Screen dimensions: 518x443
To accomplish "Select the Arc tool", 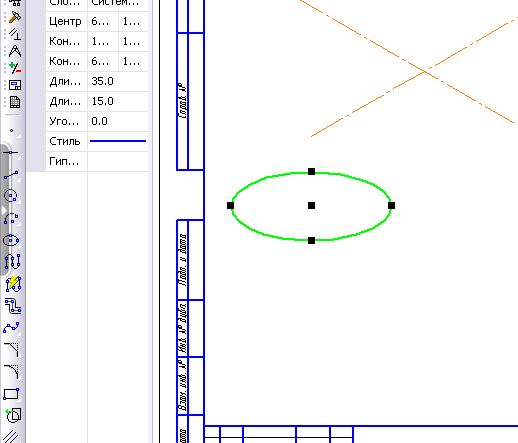I will 12,218.
